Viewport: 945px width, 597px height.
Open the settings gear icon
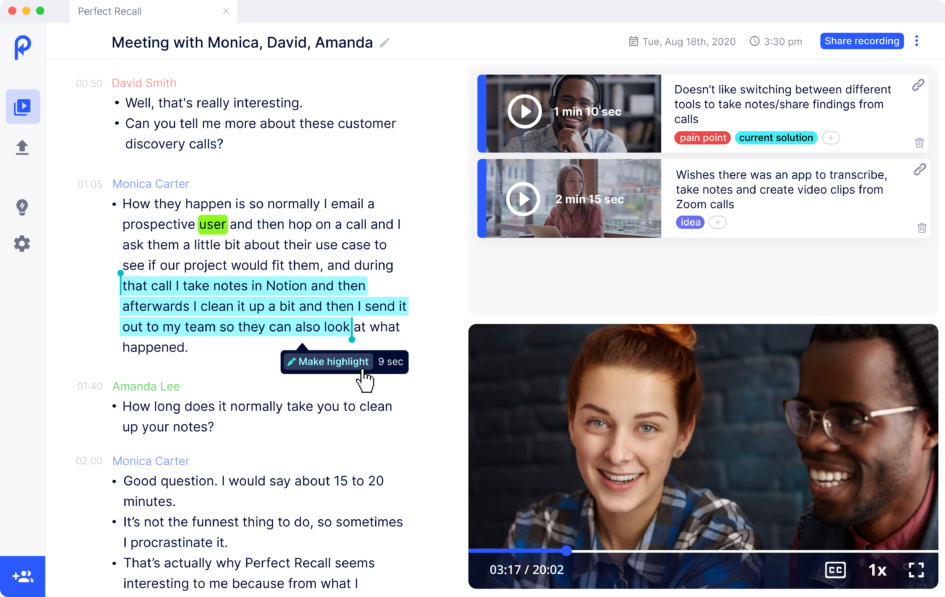[x=22, y=244]
